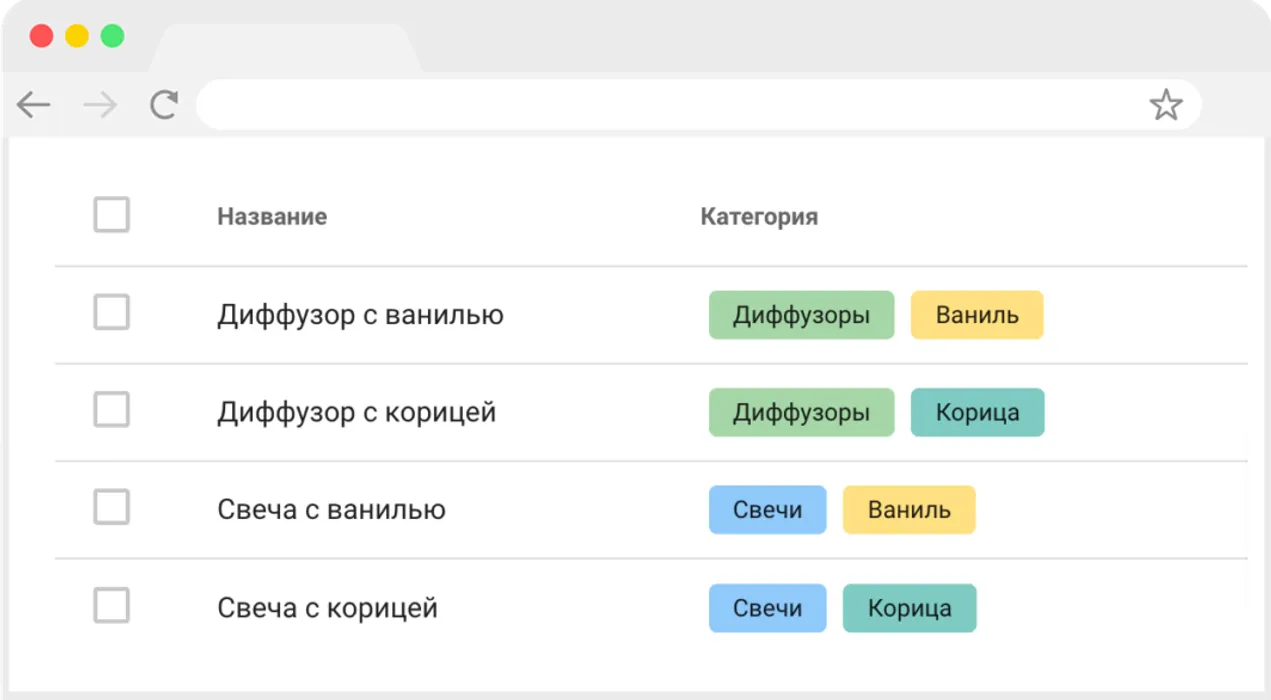The image size is (1271, 700).
Task: Click Корица tag in Диффузор с корицей row
Action: (977, 412)
